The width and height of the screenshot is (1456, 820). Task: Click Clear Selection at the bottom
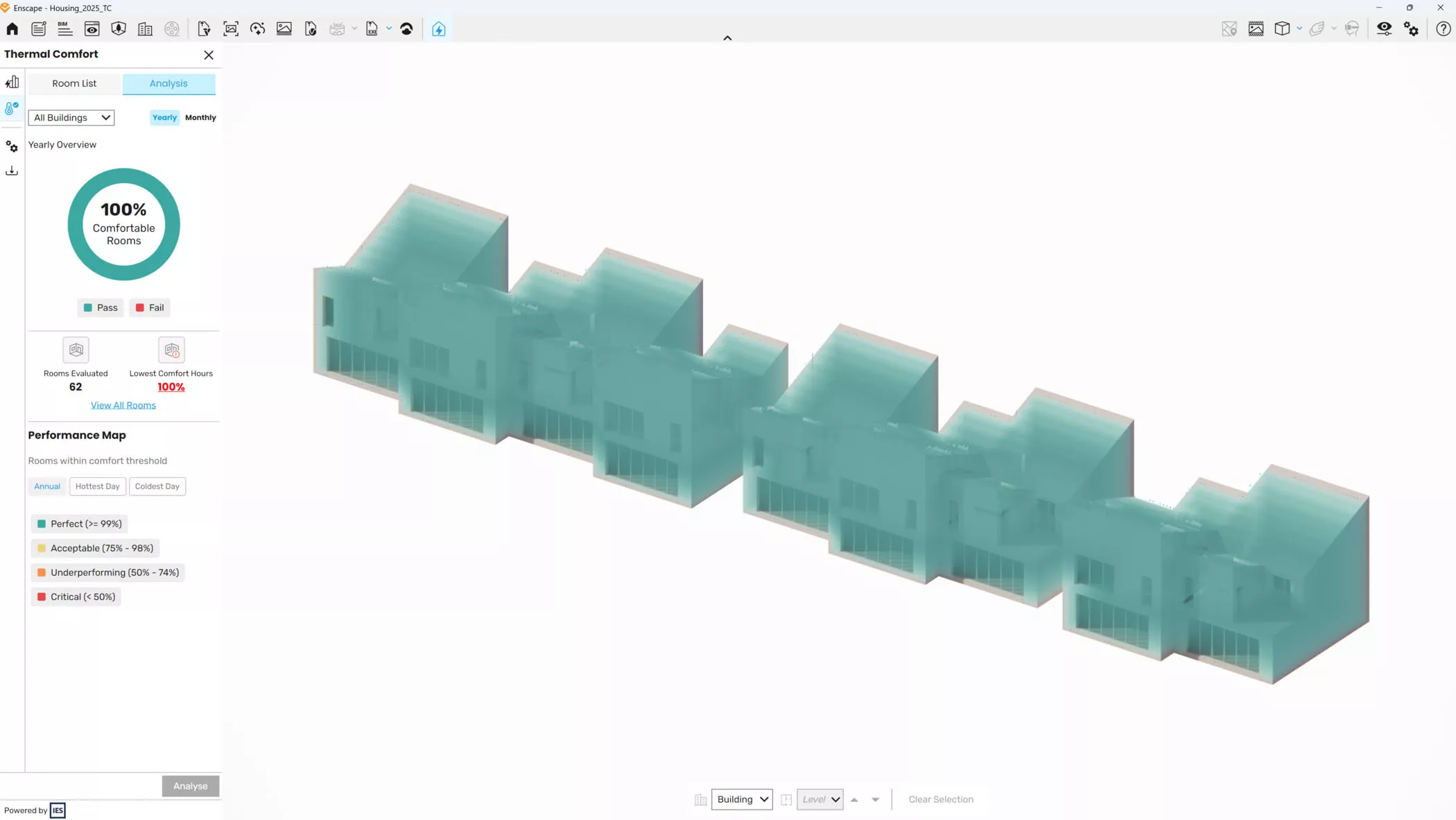[x=941, y=799]
